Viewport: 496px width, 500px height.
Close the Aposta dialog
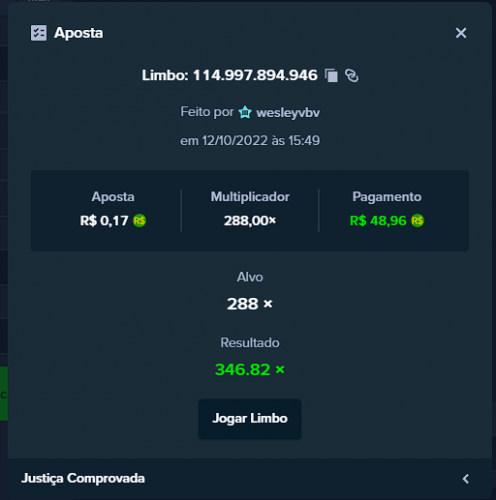point(461,33)
